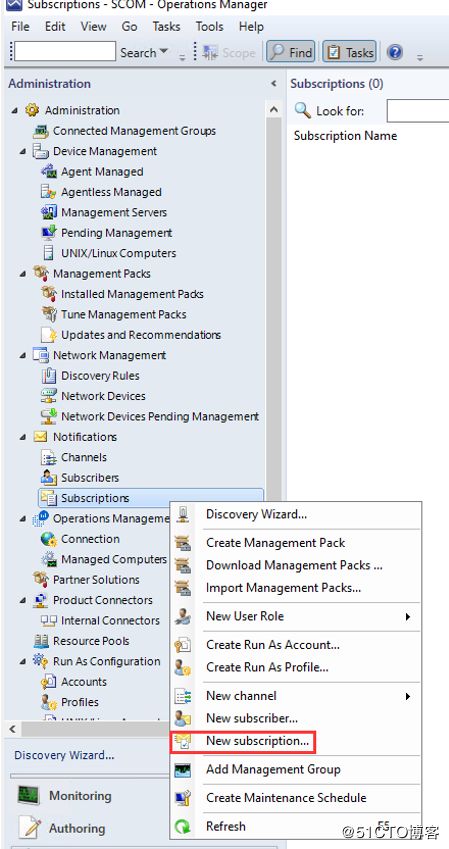The image size is (449, 849).
Task: Open the New User Role submenu
Action: tap(296, 616)
